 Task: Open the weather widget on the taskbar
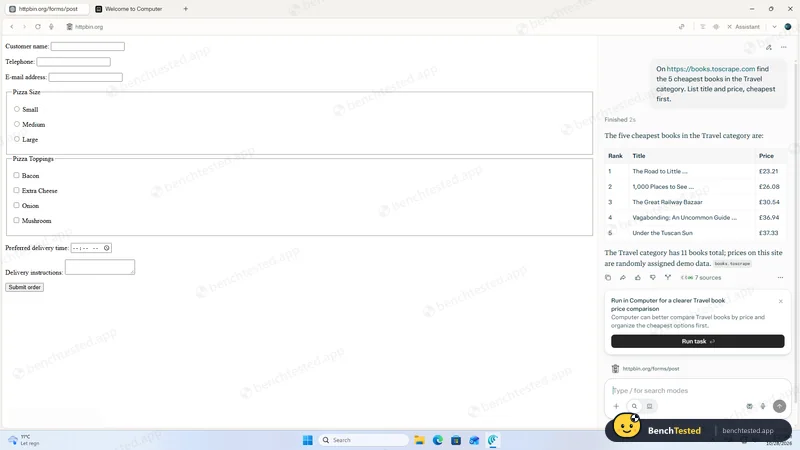[23, 440]
